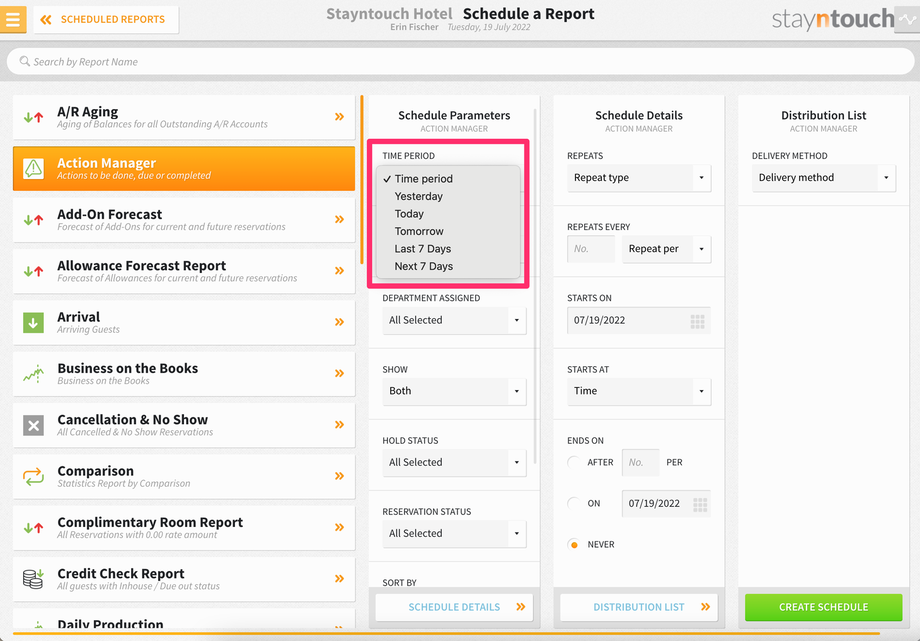The height and width of the screenshot is (641, 920).
Task: Select the Ends On AFTER radio button
Action: pos(574,463)
